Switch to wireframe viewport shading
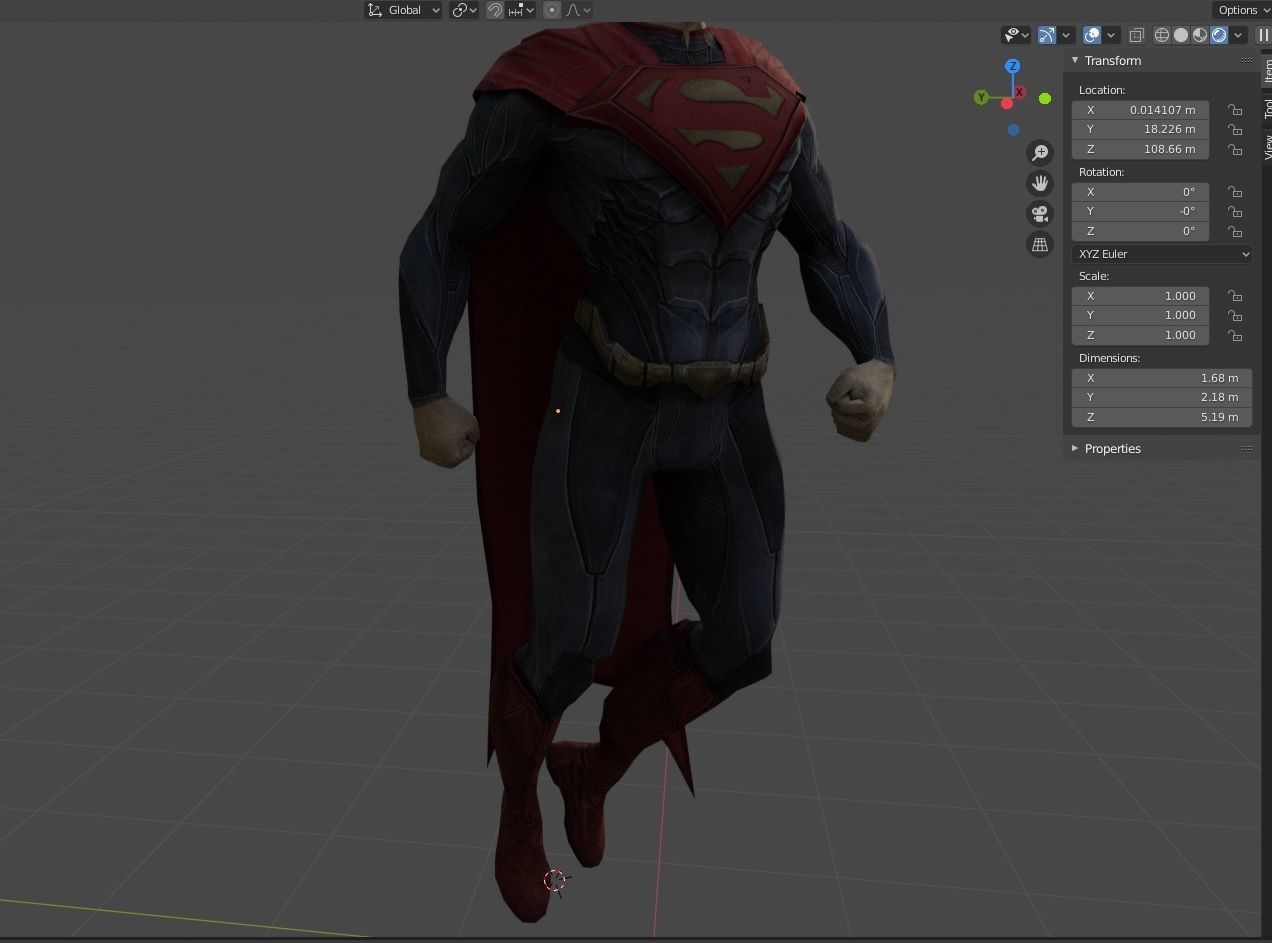1272x943 pixels. [x=1162, y=35]
